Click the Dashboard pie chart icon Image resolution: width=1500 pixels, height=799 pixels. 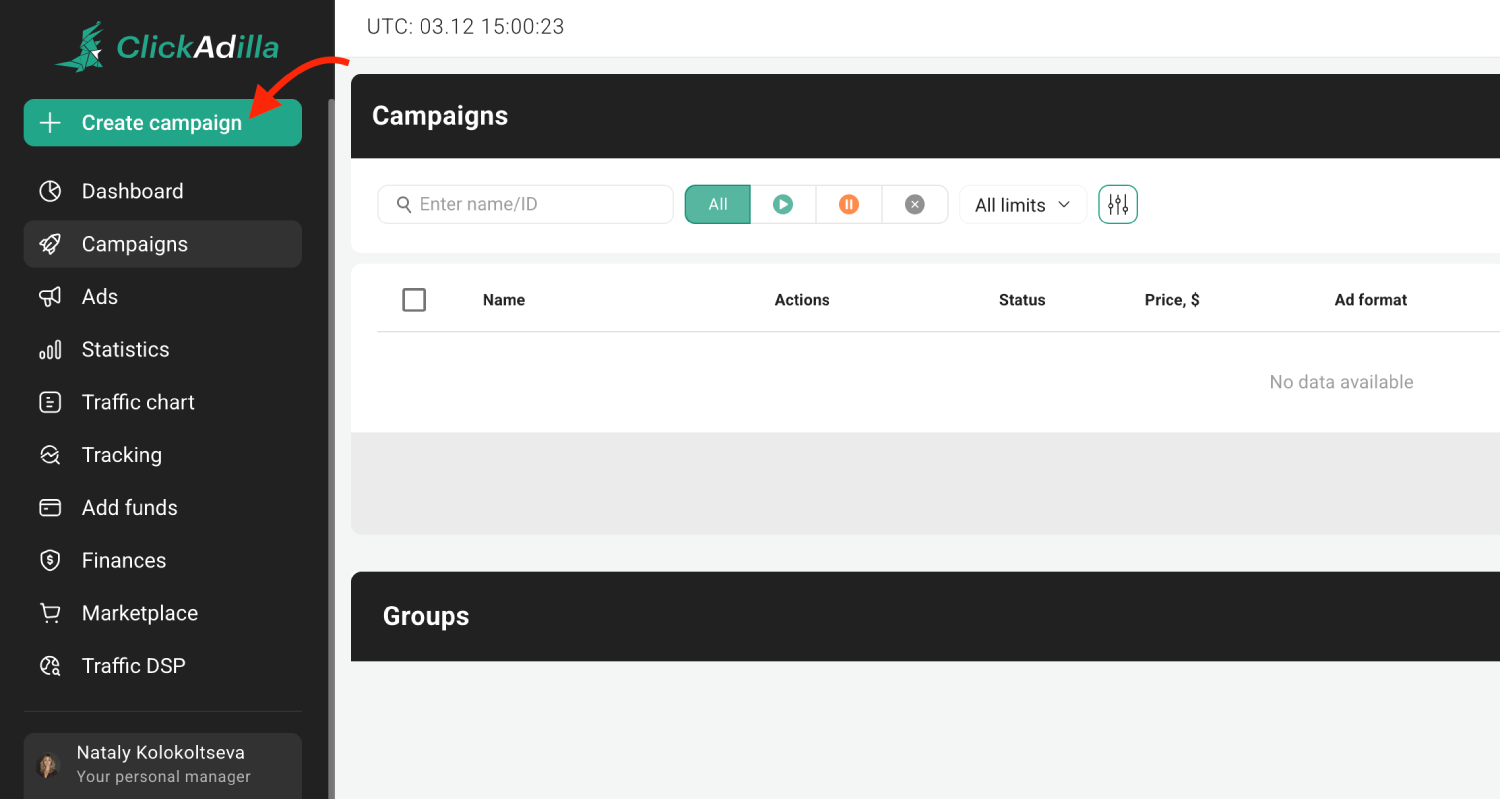[x=50, y=191]
